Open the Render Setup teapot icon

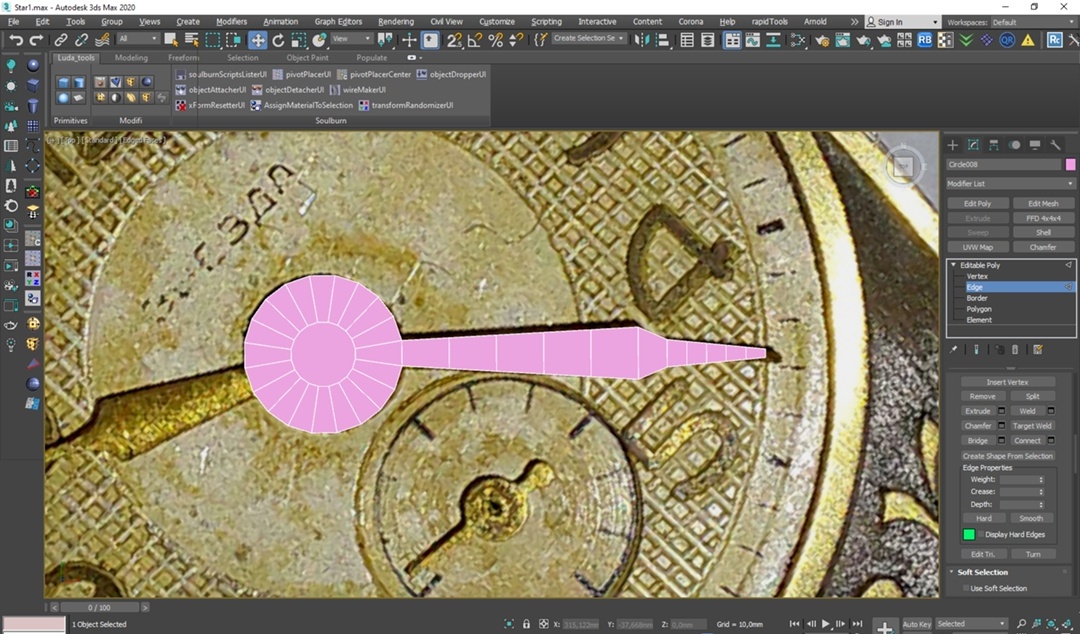point(822,40)
